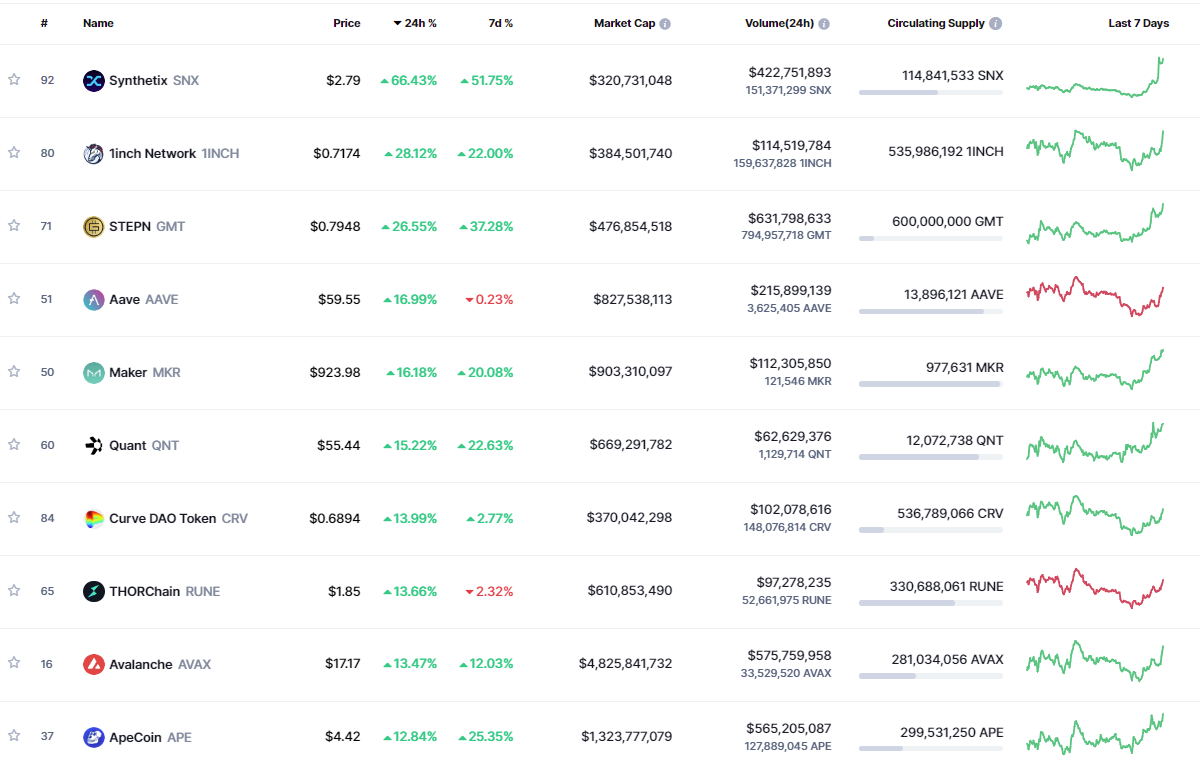Viewport: 1200px width, 765px height.
Task: Click Curve DAO 24h change 13.99%
Action: 410,518
